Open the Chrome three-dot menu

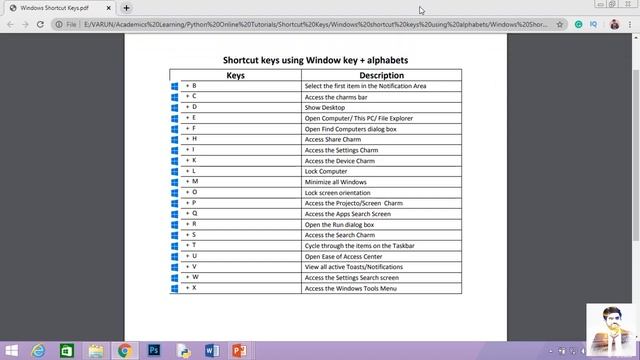click(x=630, y=24)
